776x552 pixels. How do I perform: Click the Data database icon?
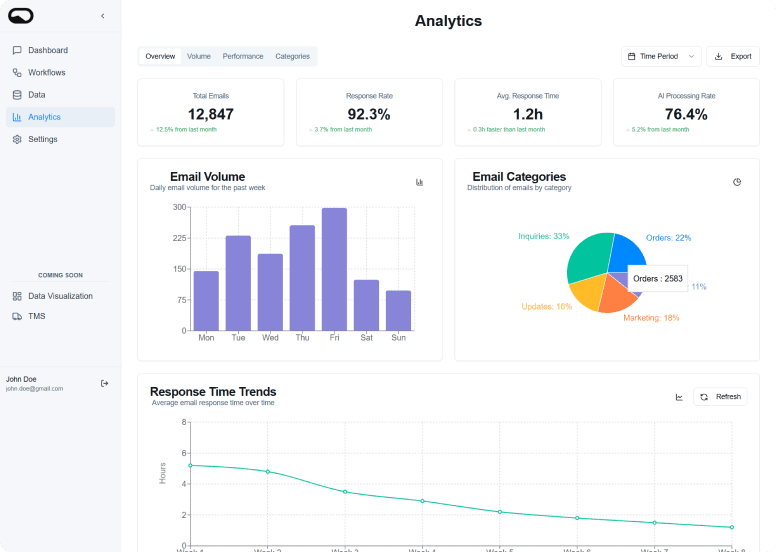point(17,95)
